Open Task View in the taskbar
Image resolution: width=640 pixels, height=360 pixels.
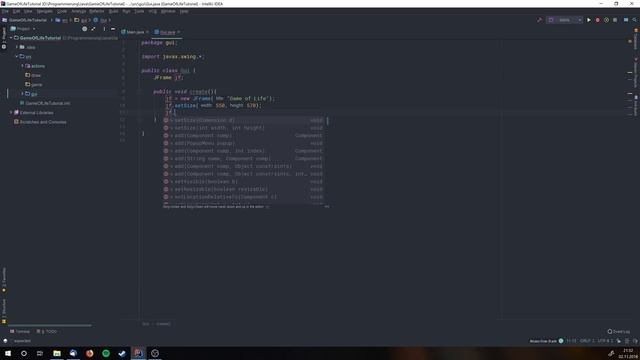point(40,353)
